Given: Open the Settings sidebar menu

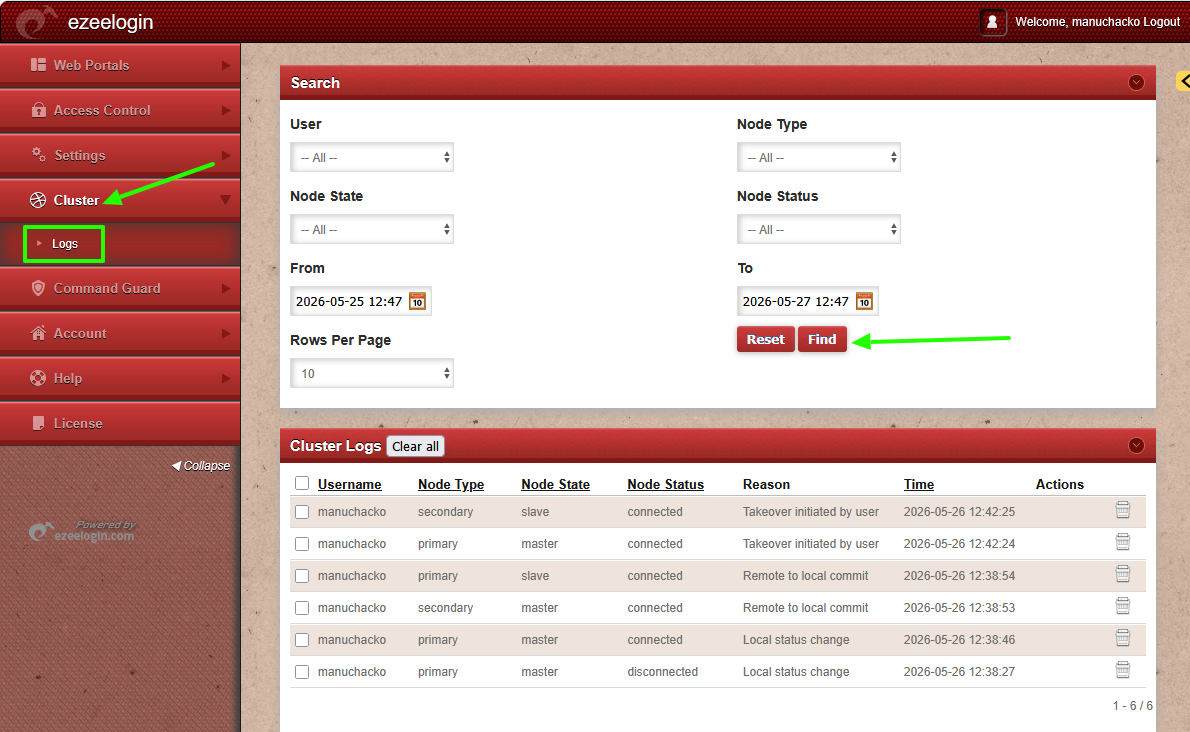Looking at the screenshot, I should coord(120,155).
